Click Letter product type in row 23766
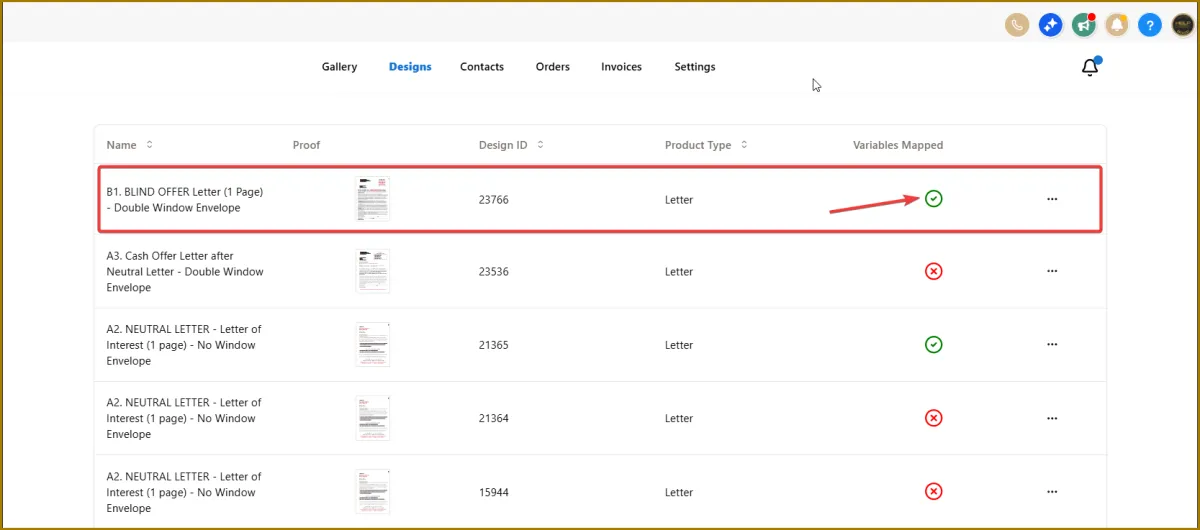 (x=679, y=200)
